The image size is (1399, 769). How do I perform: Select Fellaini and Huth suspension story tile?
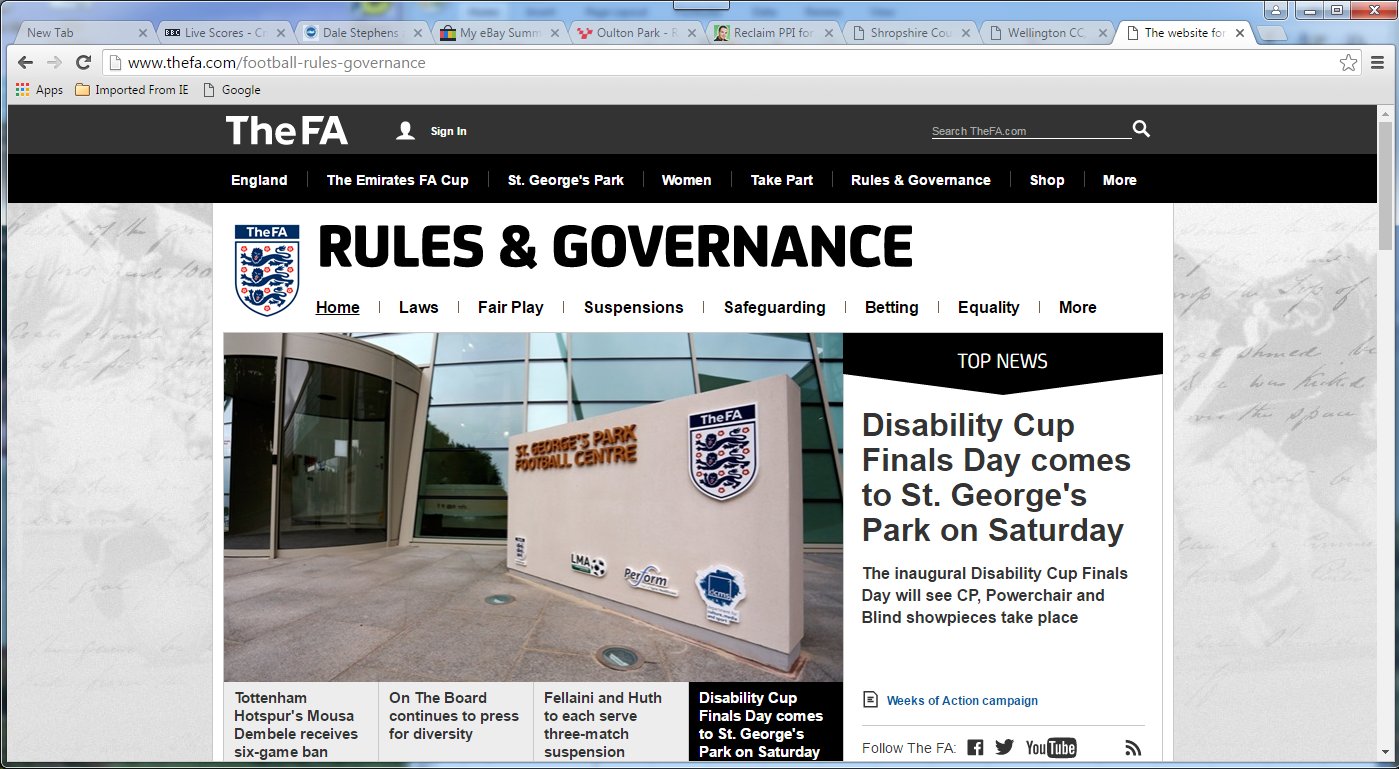pyautogui.click(x=611, y=722)
